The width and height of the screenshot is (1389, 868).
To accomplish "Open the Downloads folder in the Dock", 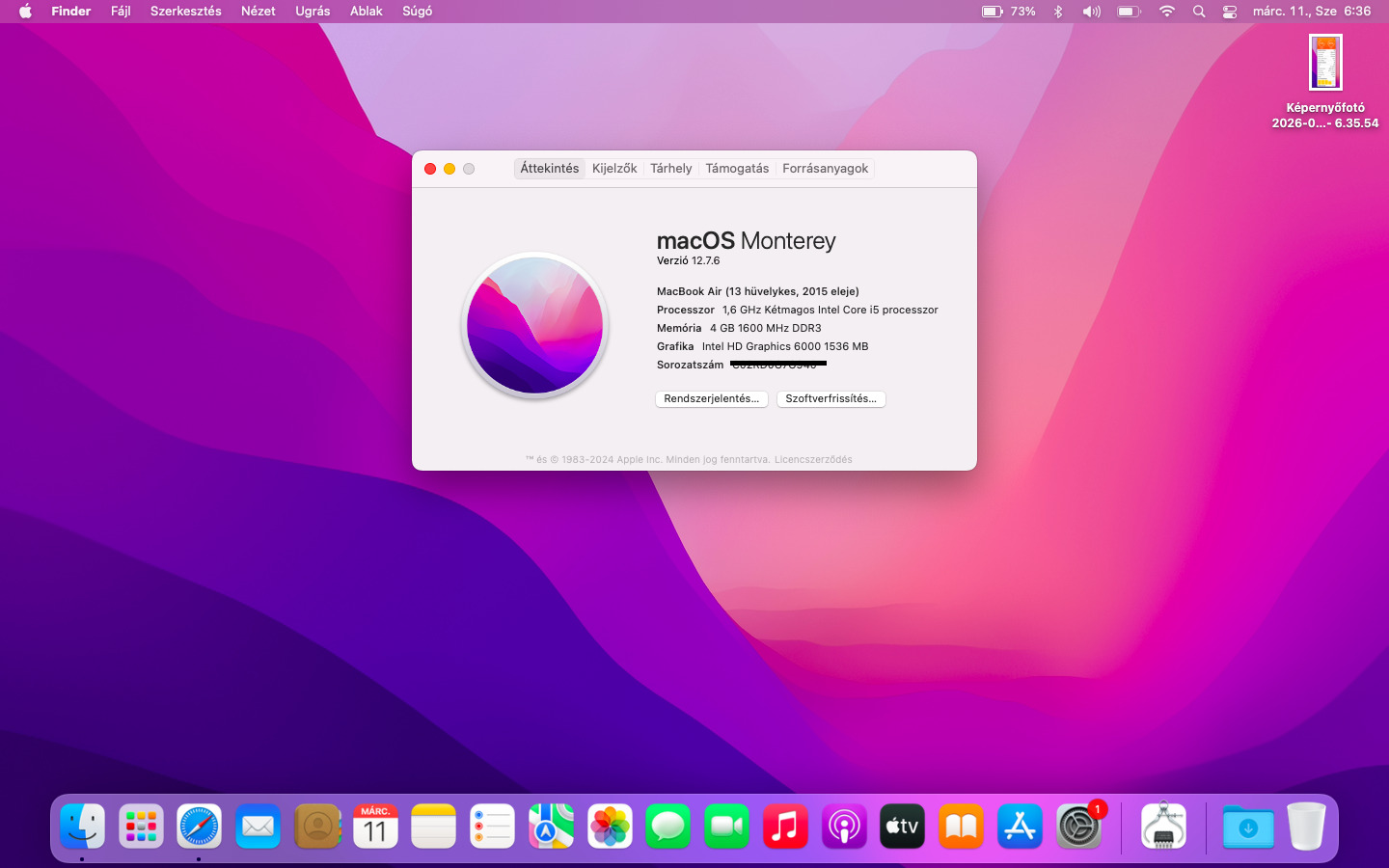I will 1248,827.
